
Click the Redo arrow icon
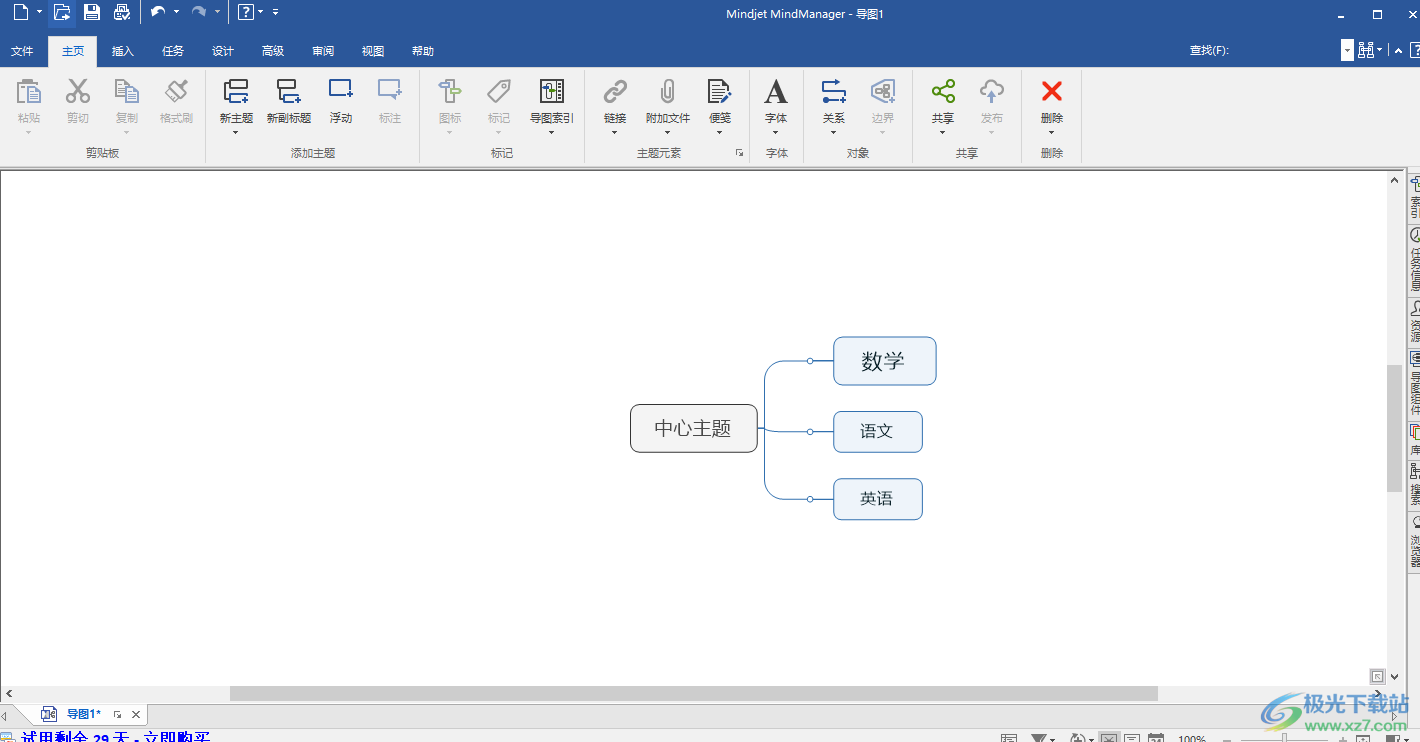198,12
